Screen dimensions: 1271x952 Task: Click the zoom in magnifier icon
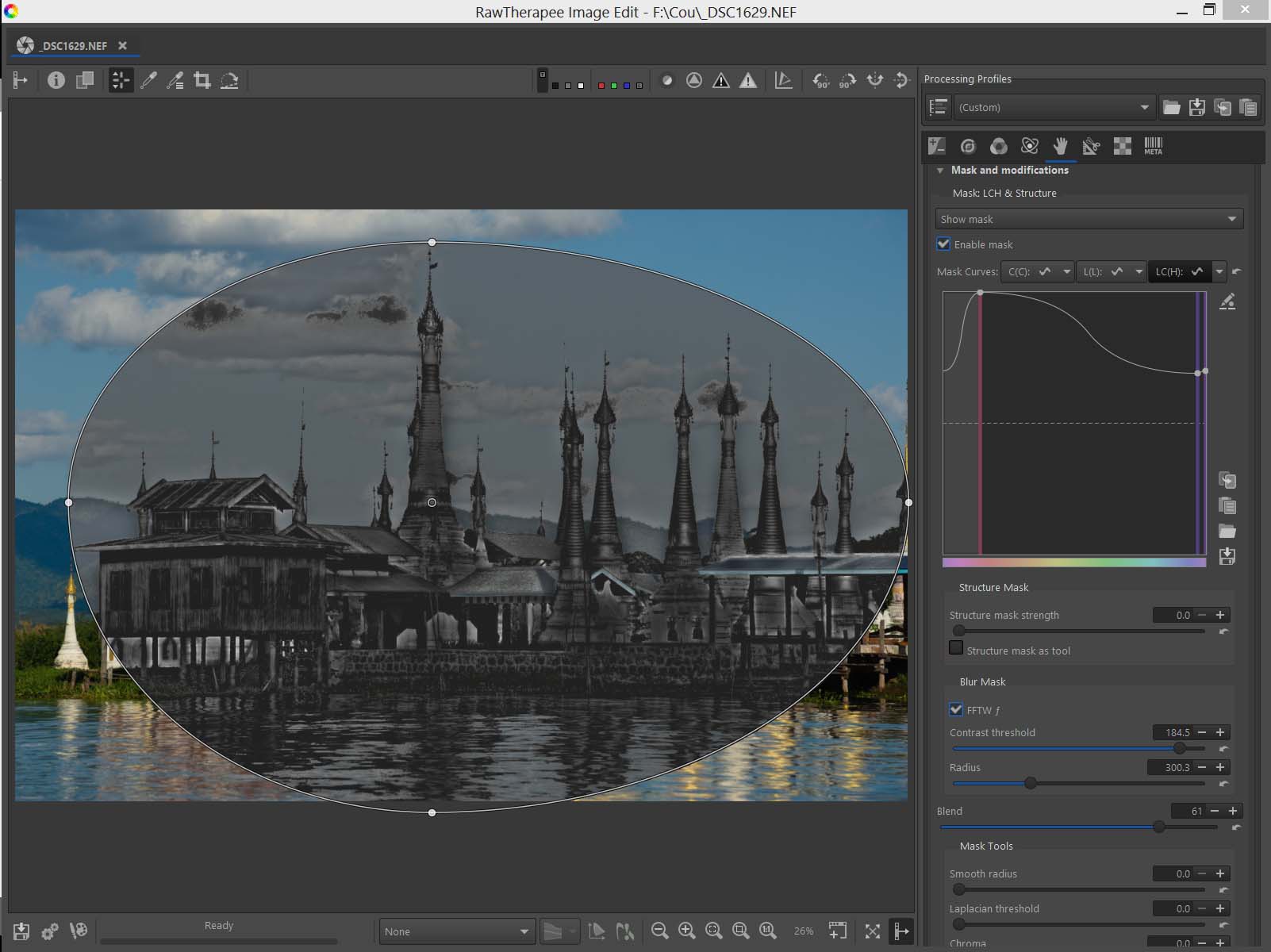click(686, 931)
